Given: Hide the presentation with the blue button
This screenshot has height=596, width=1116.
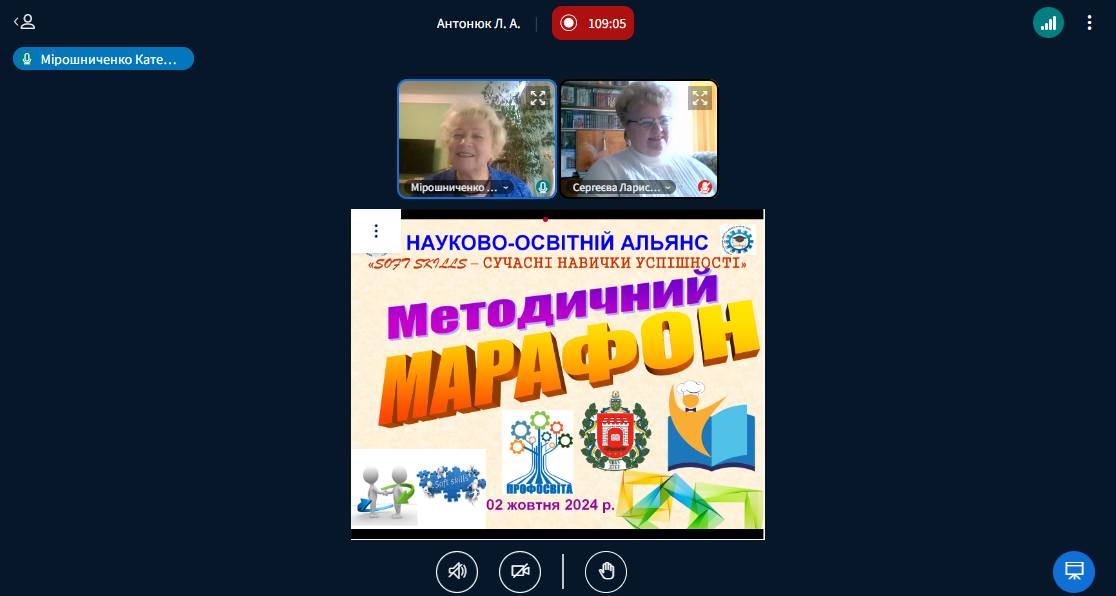Looking at the screenshot, I should (x=1074, y=571).
